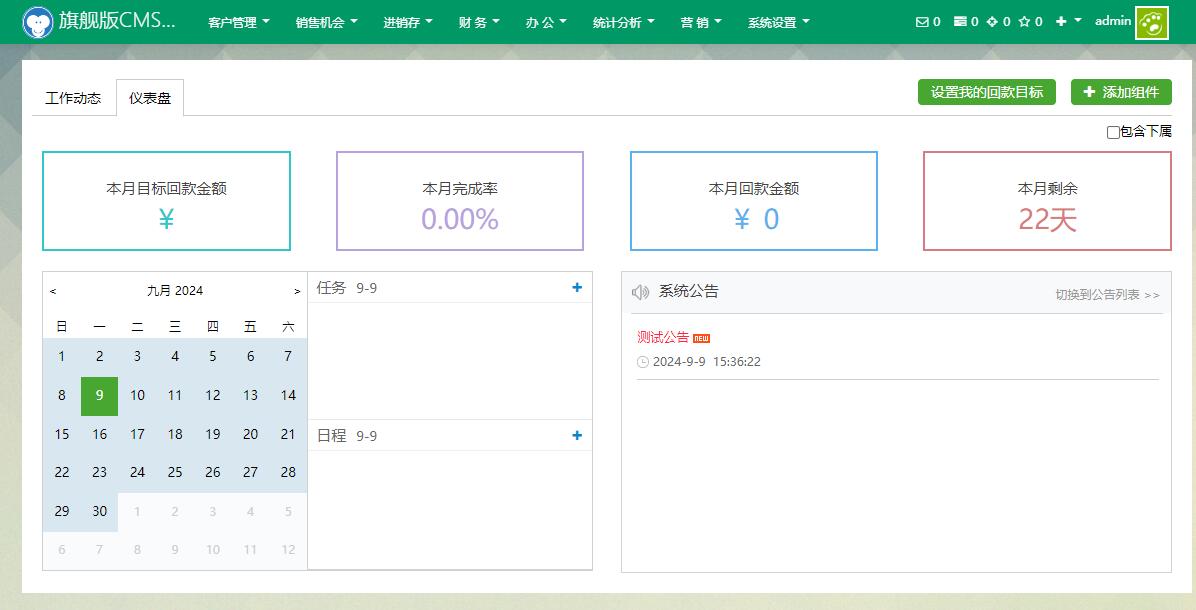Toggle the 包含下属 checkbox
1196x610 pixels.
tap(1113, 132)
